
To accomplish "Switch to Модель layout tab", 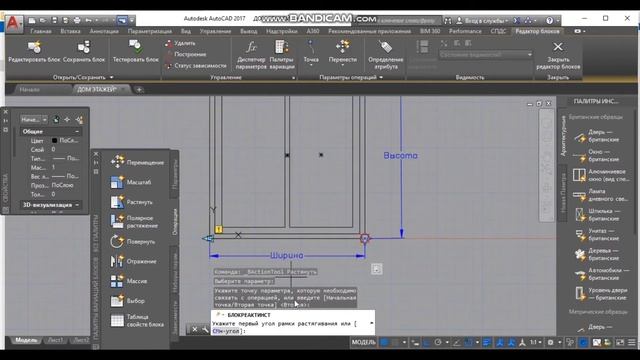I will [26, 340].
